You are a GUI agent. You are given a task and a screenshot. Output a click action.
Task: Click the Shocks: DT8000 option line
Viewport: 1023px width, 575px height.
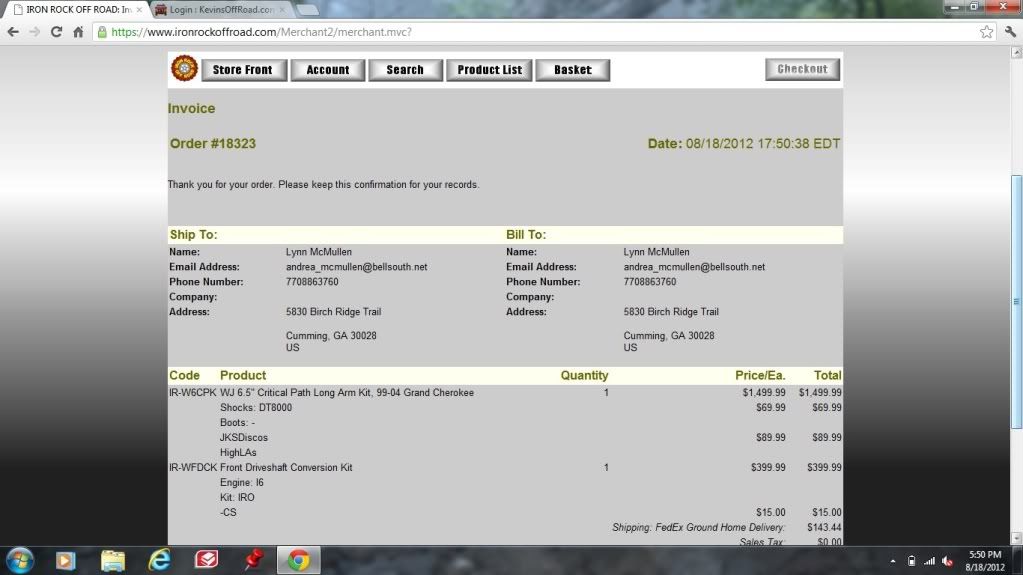coord(256,408)
